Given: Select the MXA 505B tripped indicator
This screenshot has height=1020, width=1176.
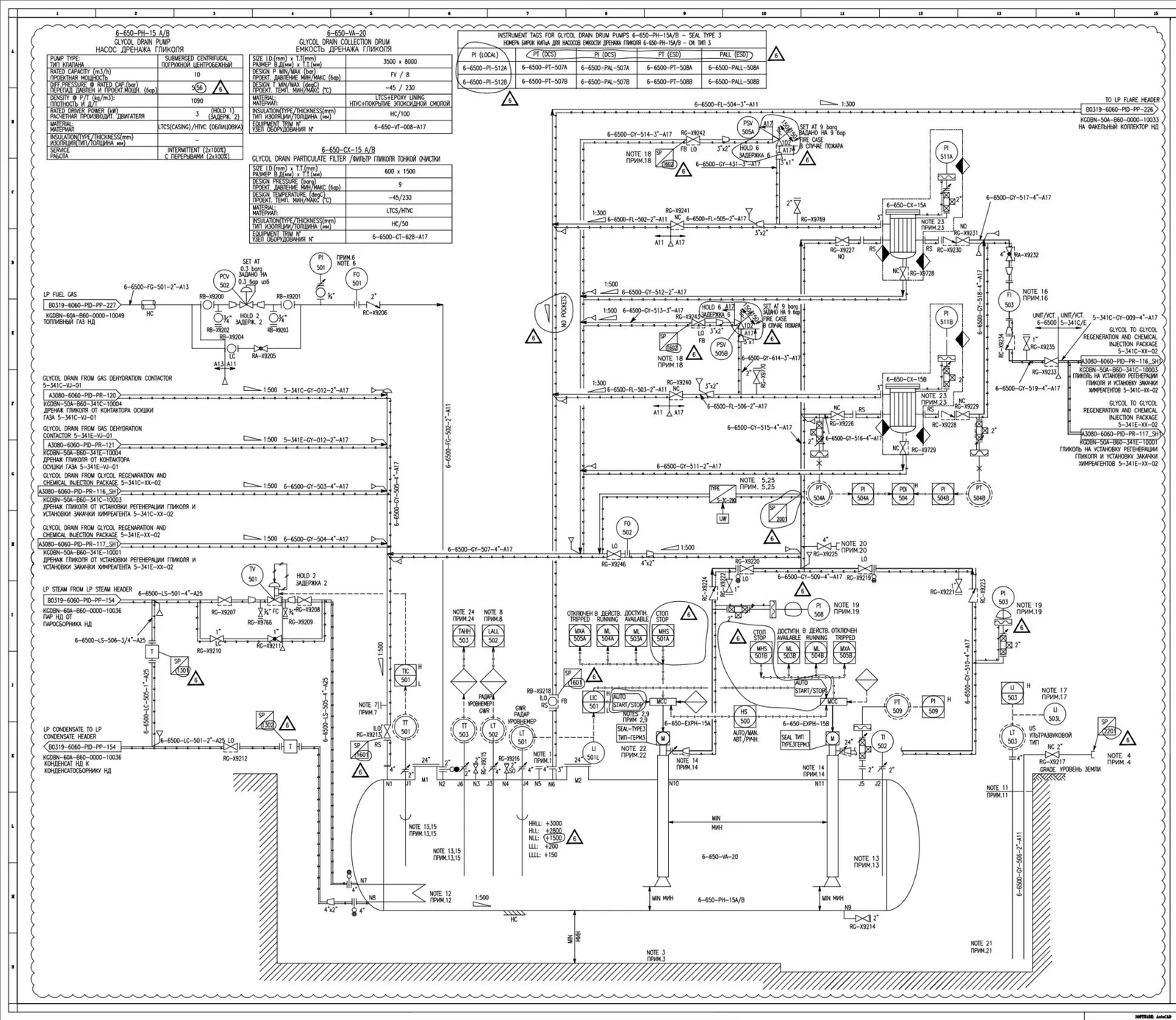Looking at the screenshot, I should click(845, 653).
